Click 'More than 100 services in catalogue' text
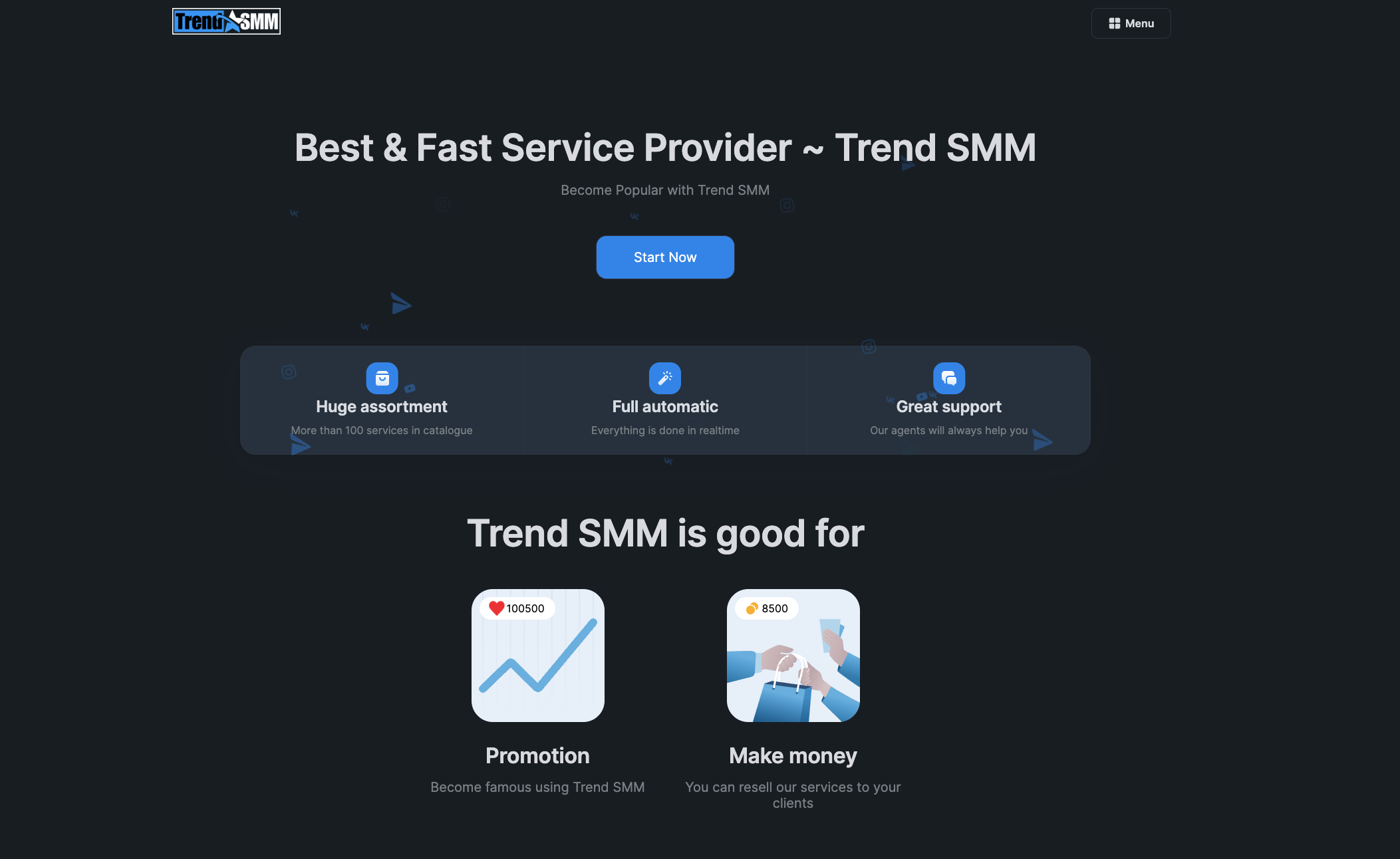This screenshot has width=1400, height=859. [382, 430]
